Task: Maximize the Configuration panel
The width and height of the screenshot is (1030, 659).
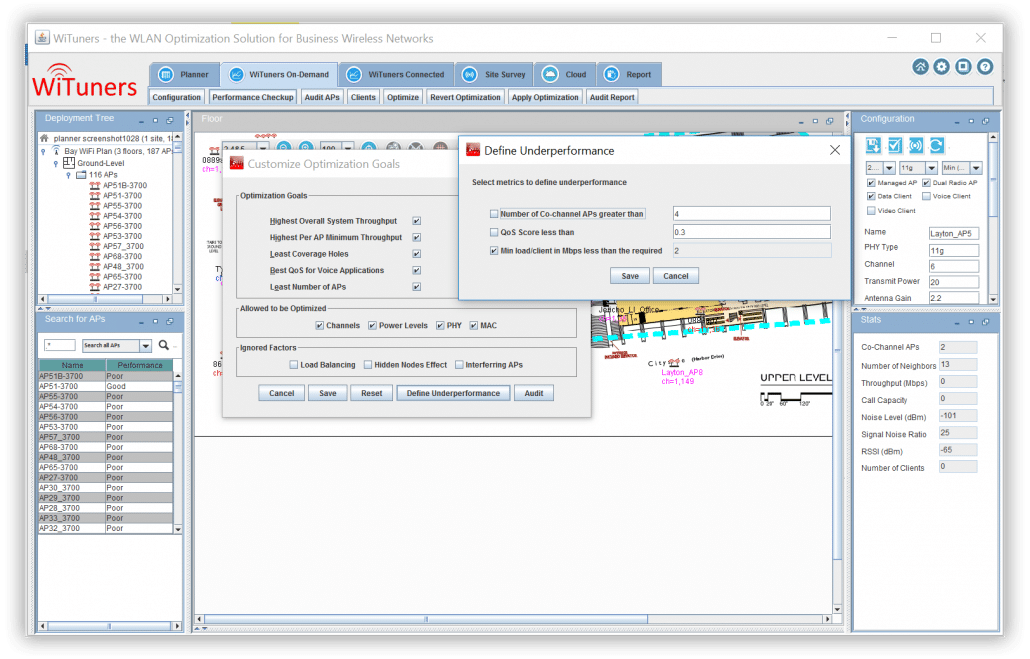Action: pyautogui.click(x=972, y=122)
